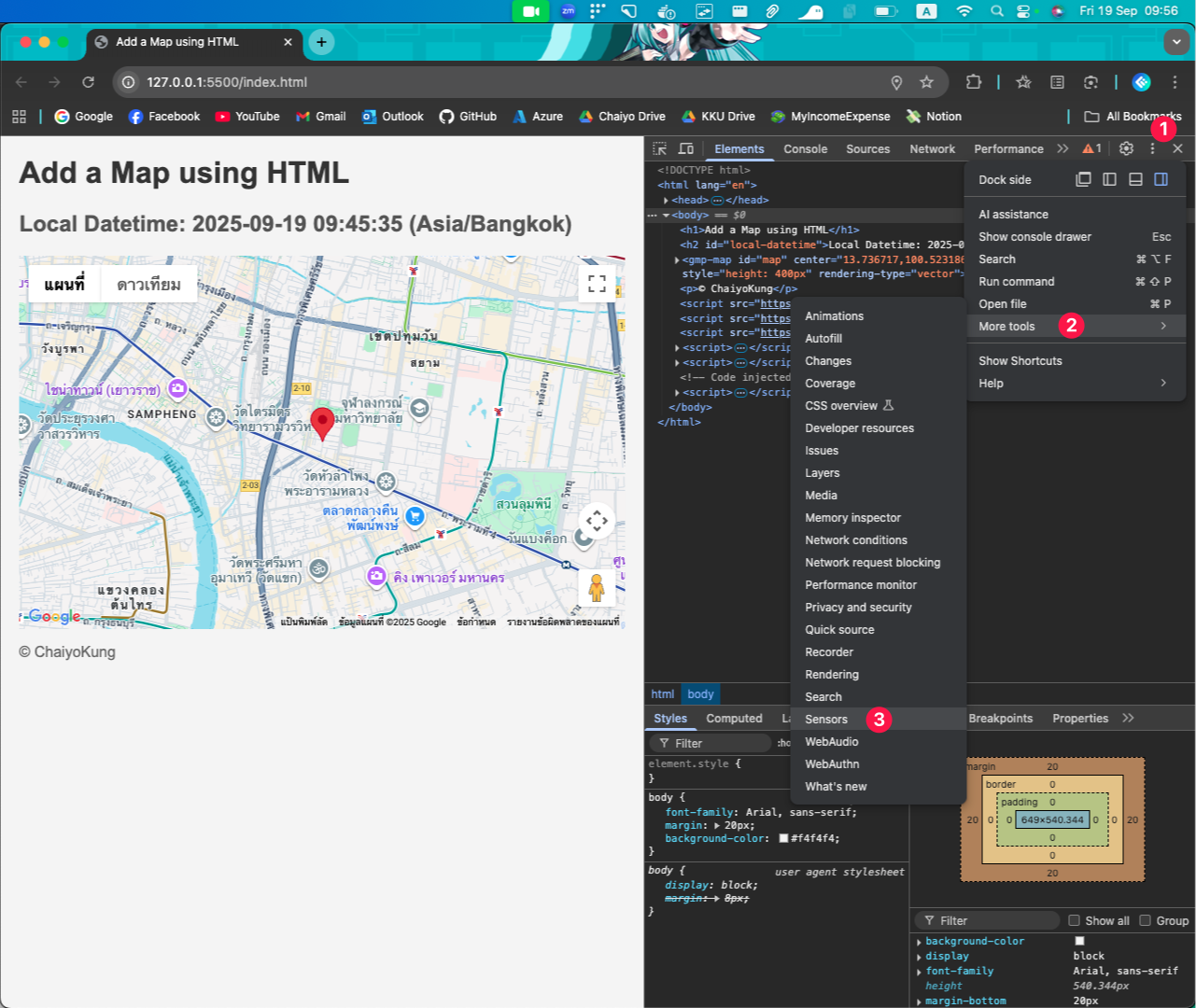This screenshot has width=1196, height=1008.
Task: Toggle the device toolbar in DevTools
Action: click(686, 148)
